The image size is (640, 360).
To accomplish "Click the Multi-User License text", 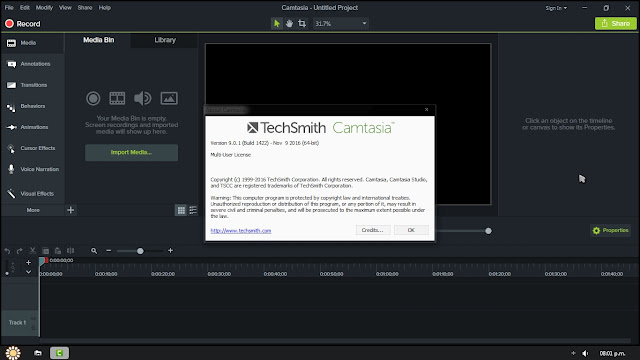I will click(231, 155).
